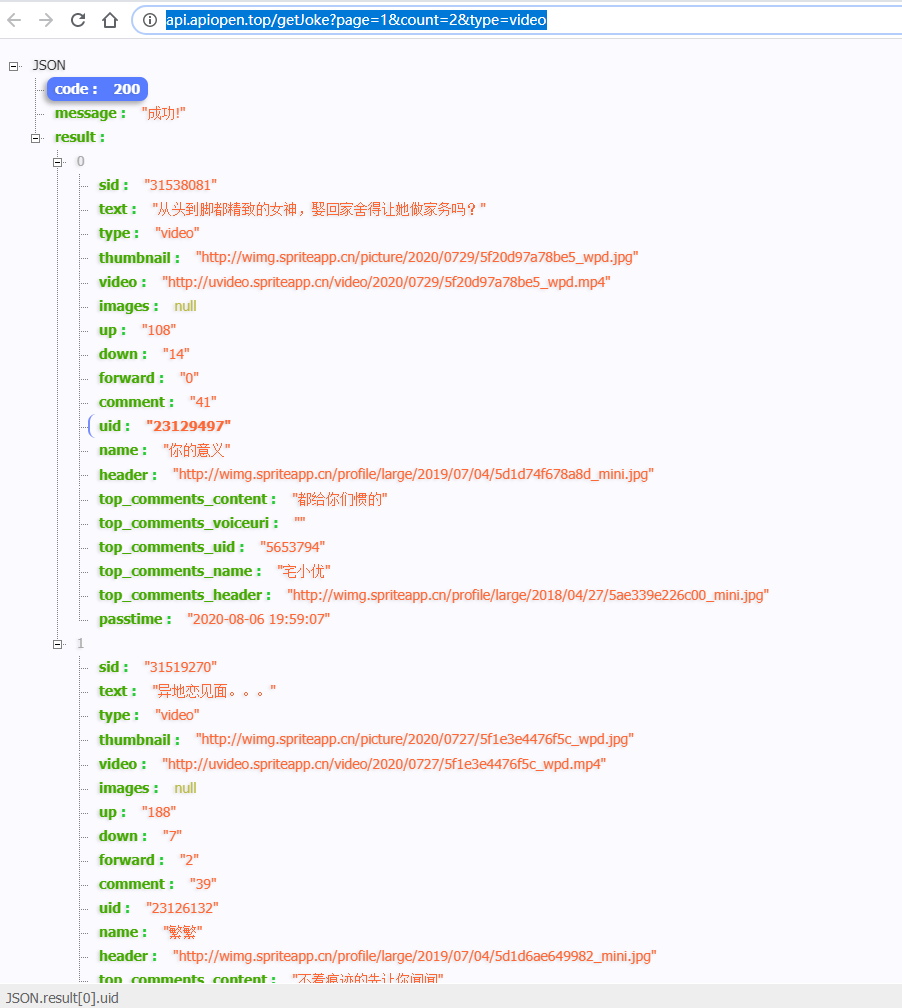902x1008 pixels.
Task: Click top_comments_name value 宅小优
Action: [304, 571]
